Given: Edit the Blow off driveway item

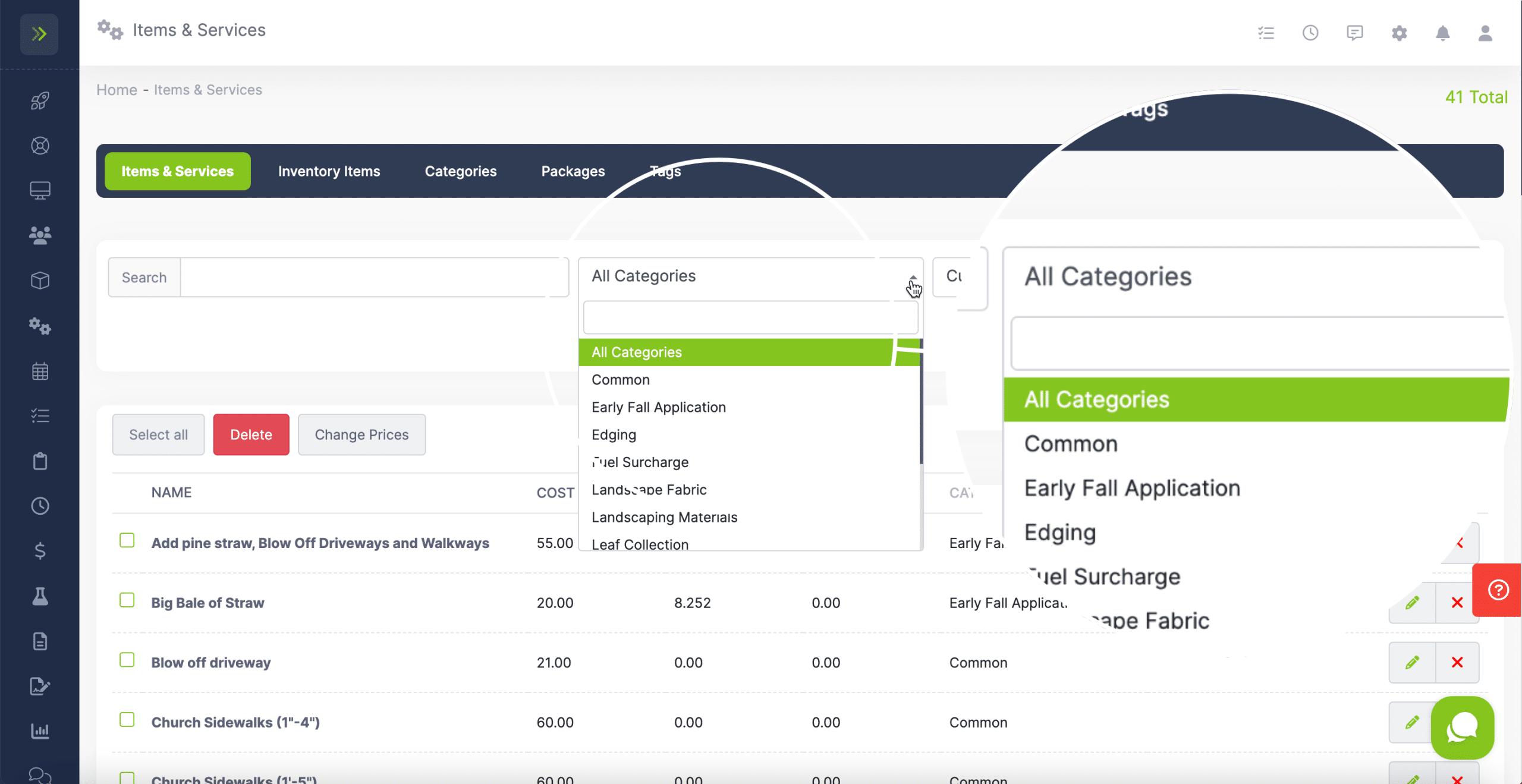Looking at the screenshot, I should coord(1412,662).
